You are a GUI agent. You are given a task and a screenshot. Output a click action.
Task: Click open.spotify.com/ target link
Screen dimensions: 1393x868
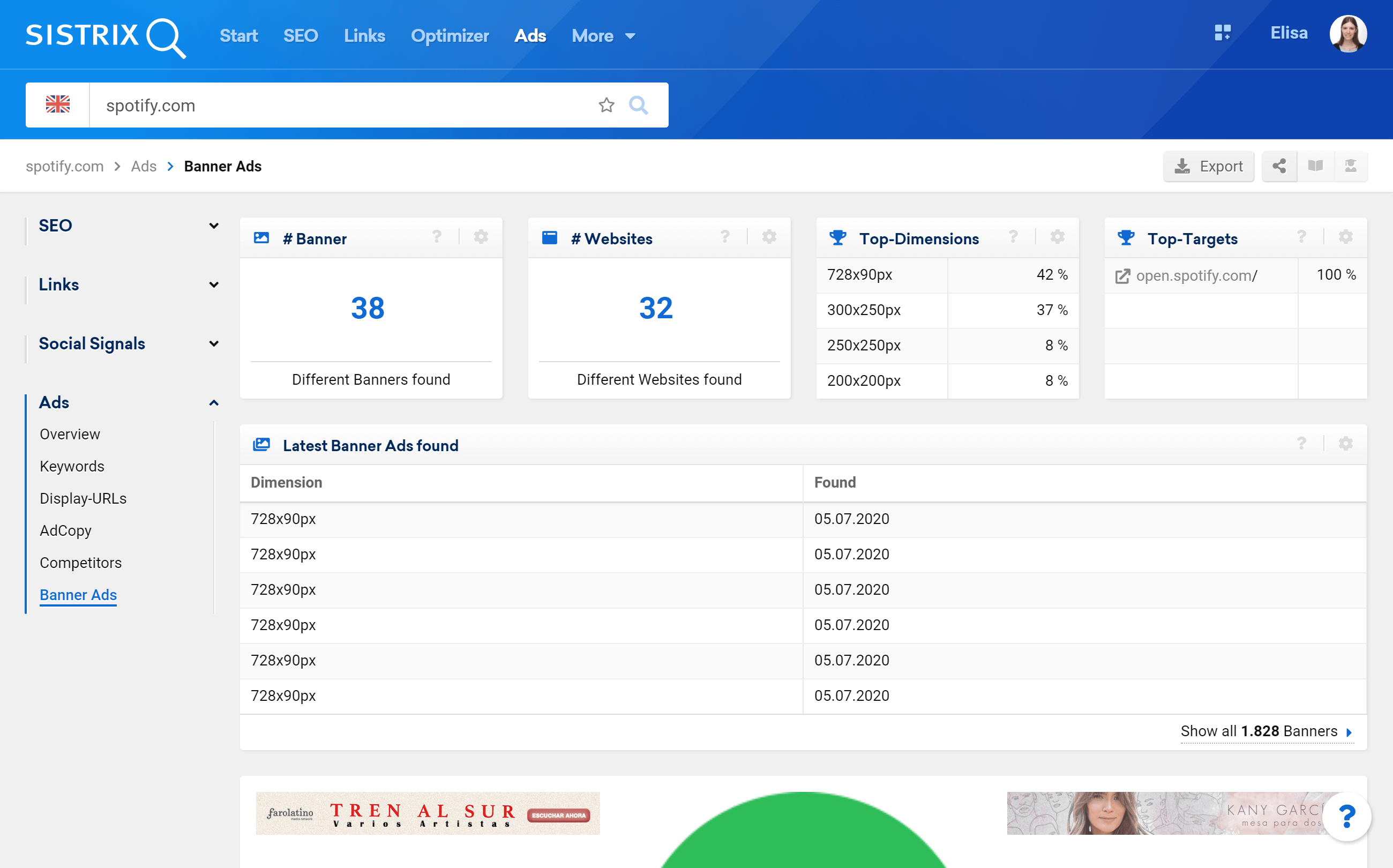(1196, 275)
